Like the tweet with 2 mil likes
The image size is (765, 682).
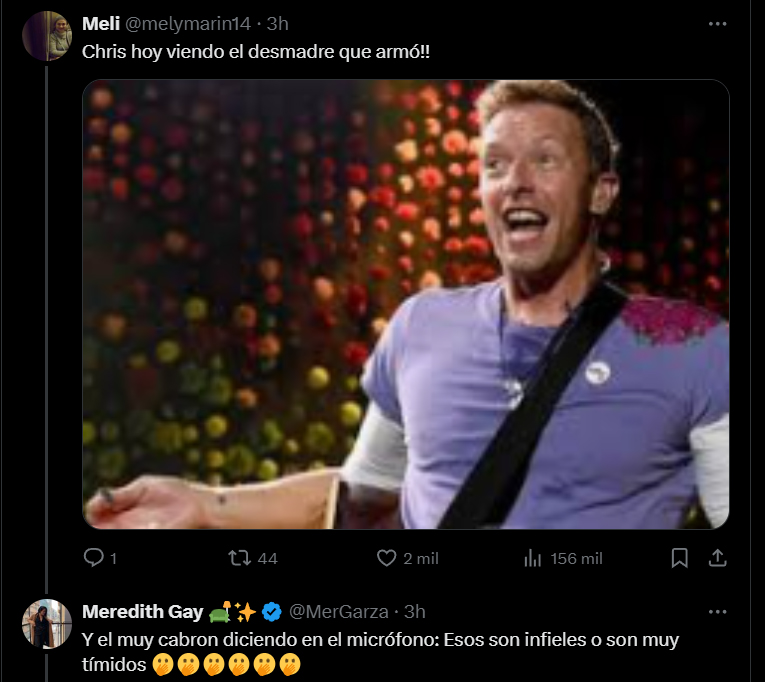(x=387, y=558)
